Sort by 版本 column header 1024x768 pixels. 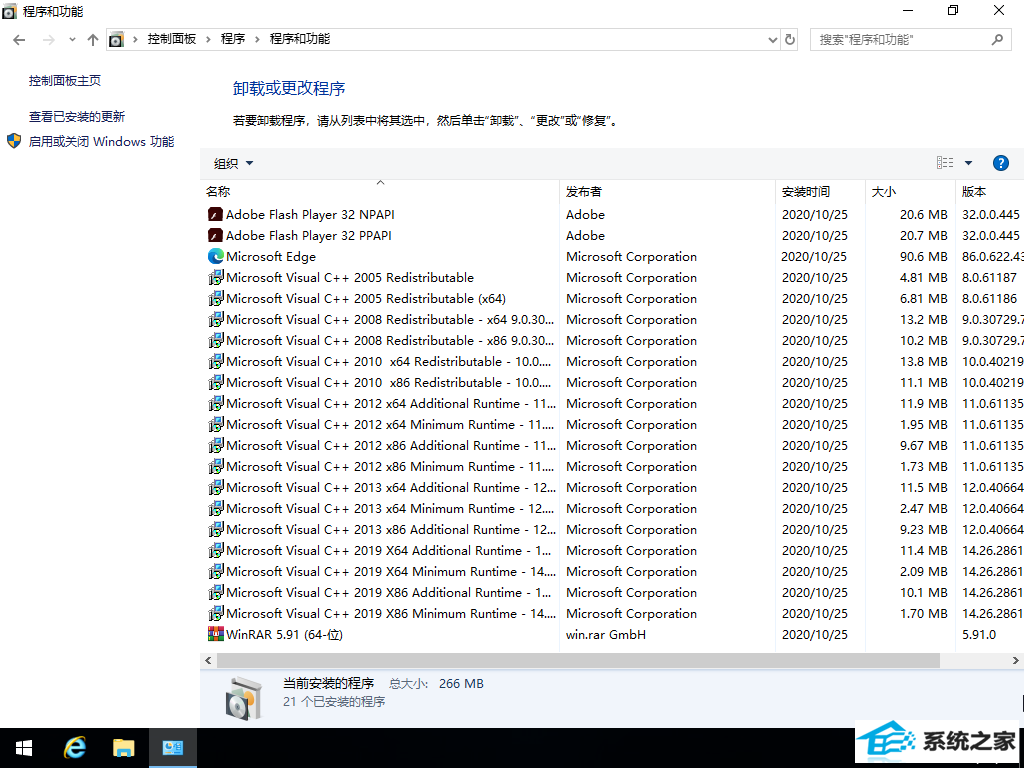coord(990,191)
